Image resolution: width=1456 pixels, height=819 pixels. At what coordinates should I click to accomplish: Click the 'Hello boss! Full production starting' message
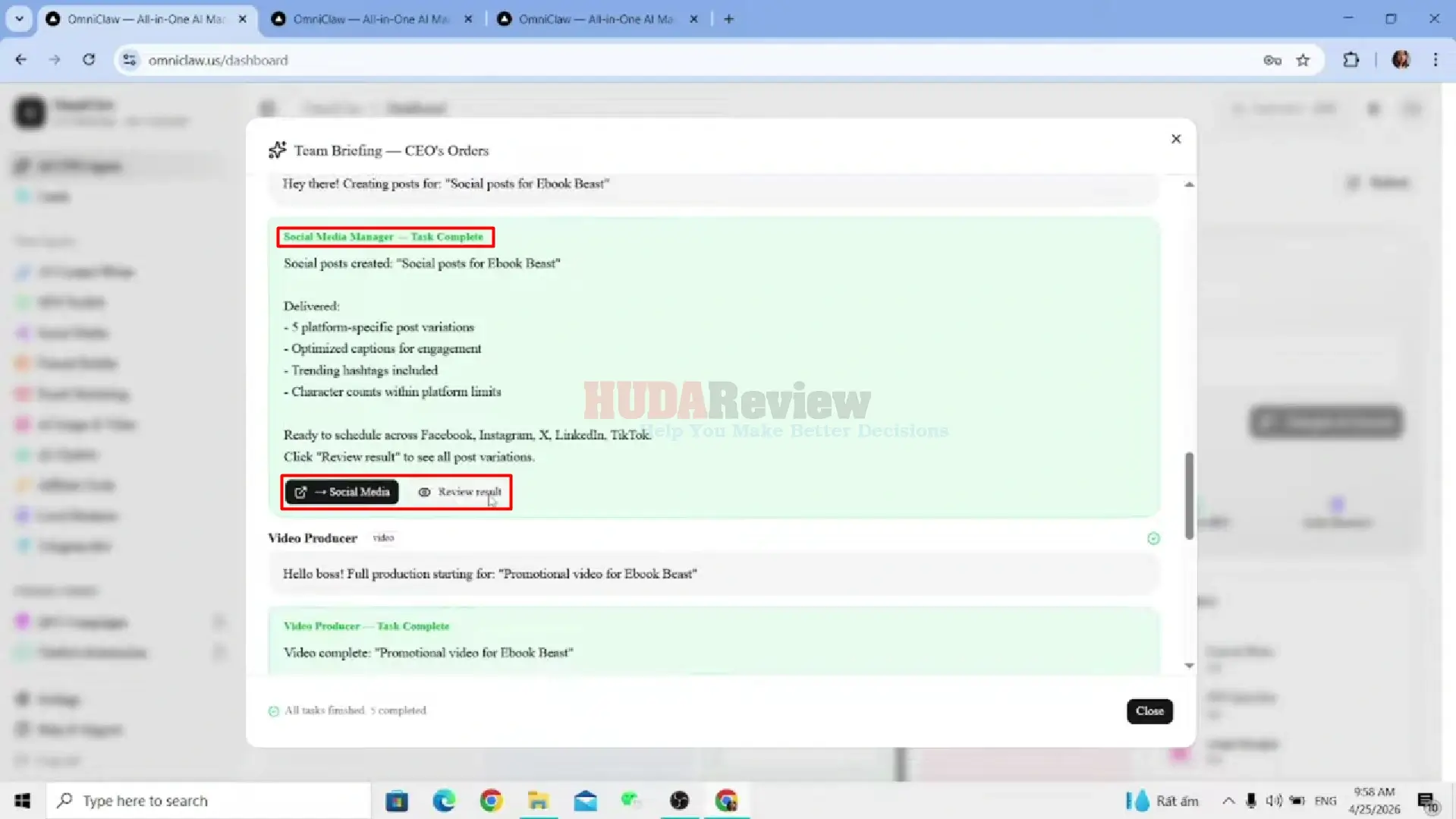click(x=490, y=574)
